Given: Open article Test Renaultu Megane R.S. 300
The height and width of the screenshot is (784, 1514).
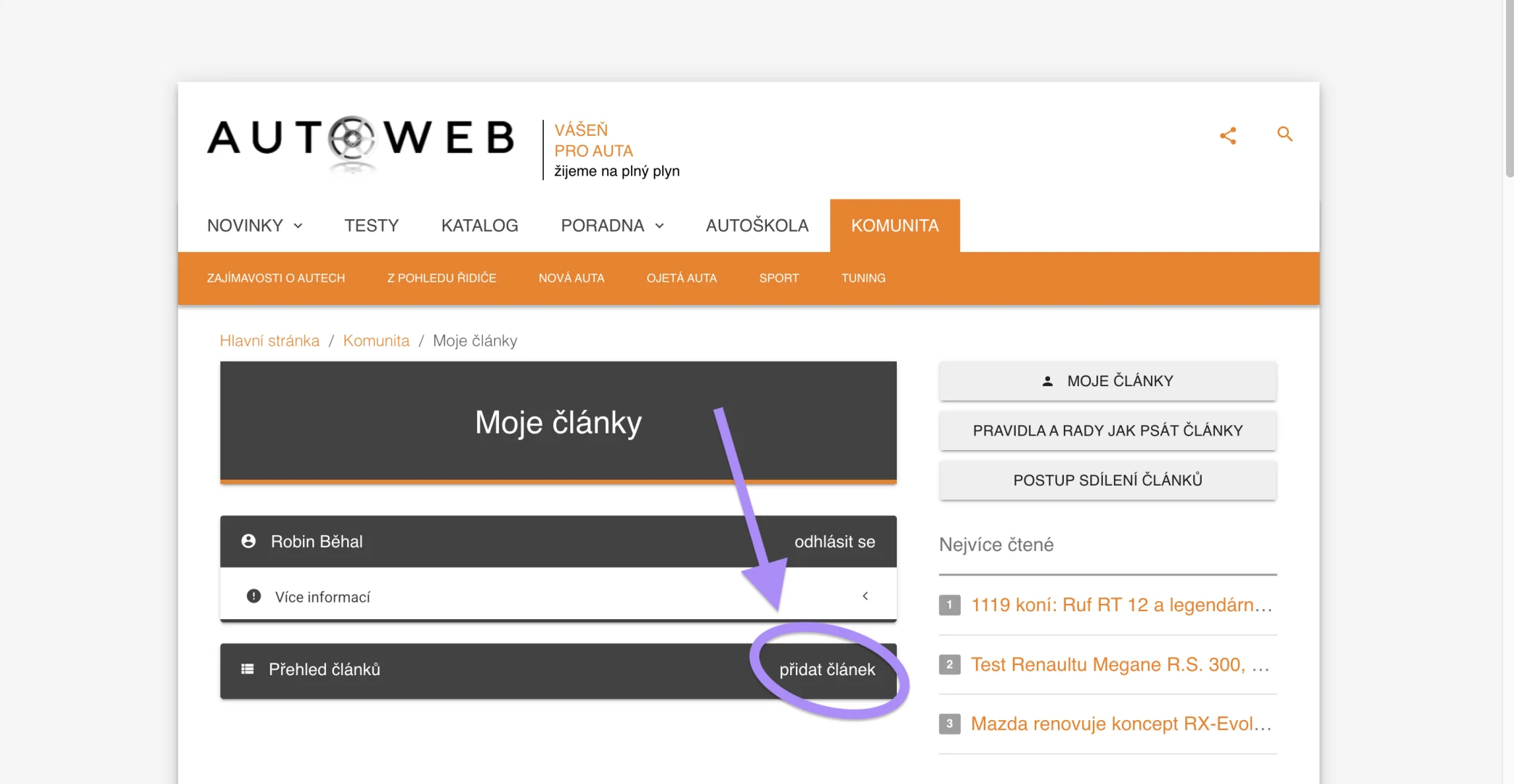Looking at the screenshot, I should (1120, 664).
